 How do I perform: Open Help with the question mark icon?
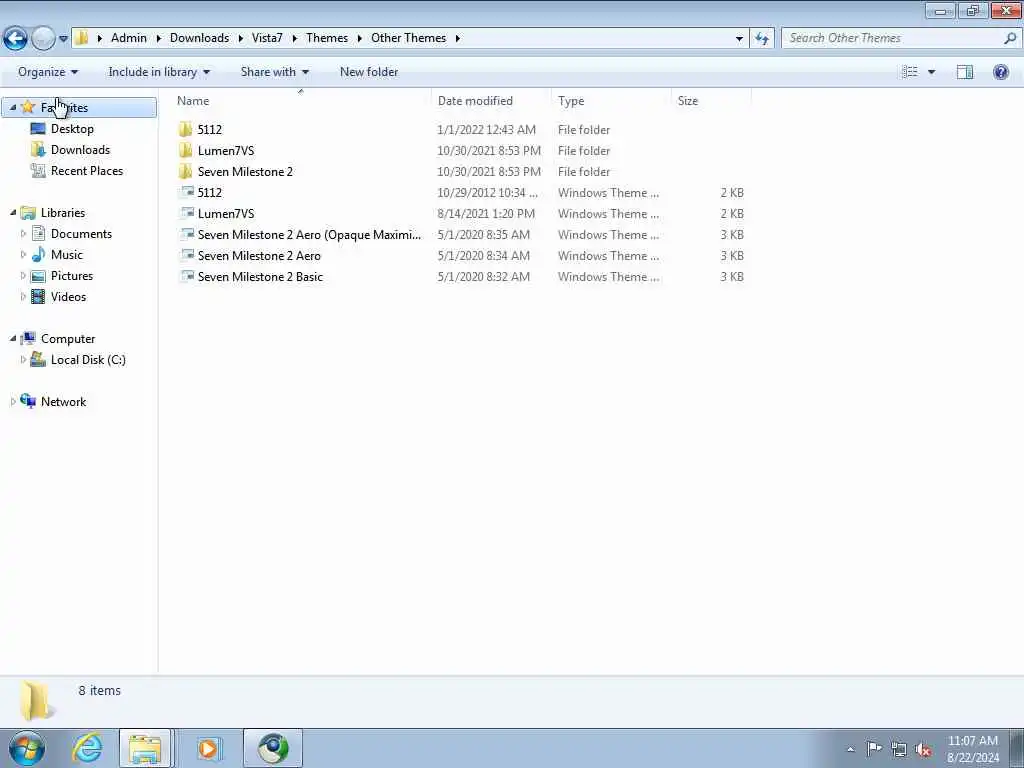[1000, 72]
